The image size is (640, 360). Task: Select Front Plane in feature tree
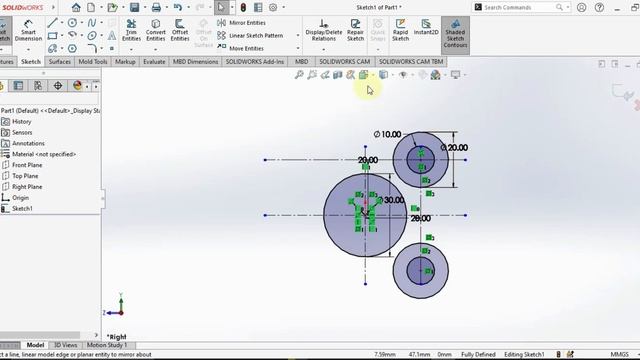27,165
